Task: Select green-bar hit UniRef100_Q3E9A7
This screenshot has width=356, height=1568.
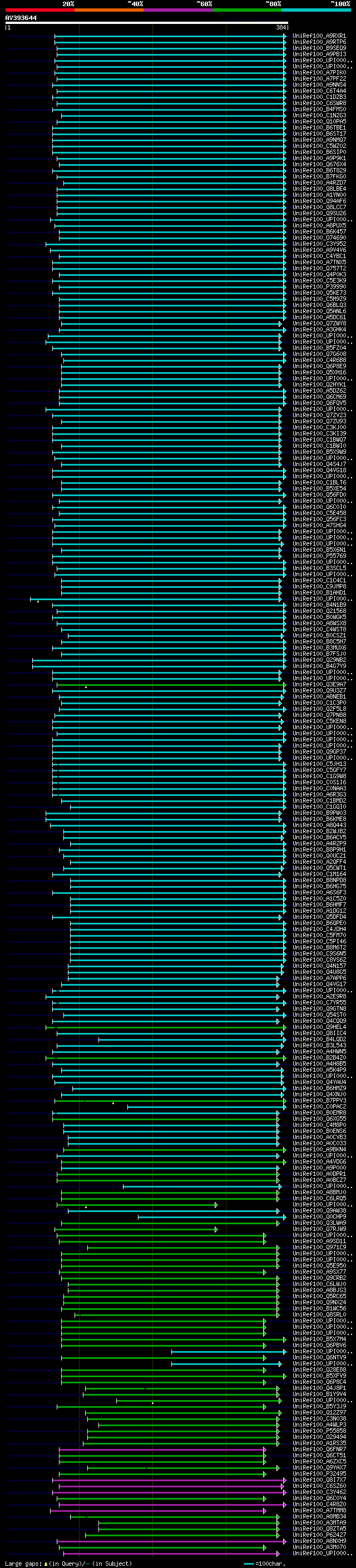Action: pyautogui.click(x=319, y=684)
